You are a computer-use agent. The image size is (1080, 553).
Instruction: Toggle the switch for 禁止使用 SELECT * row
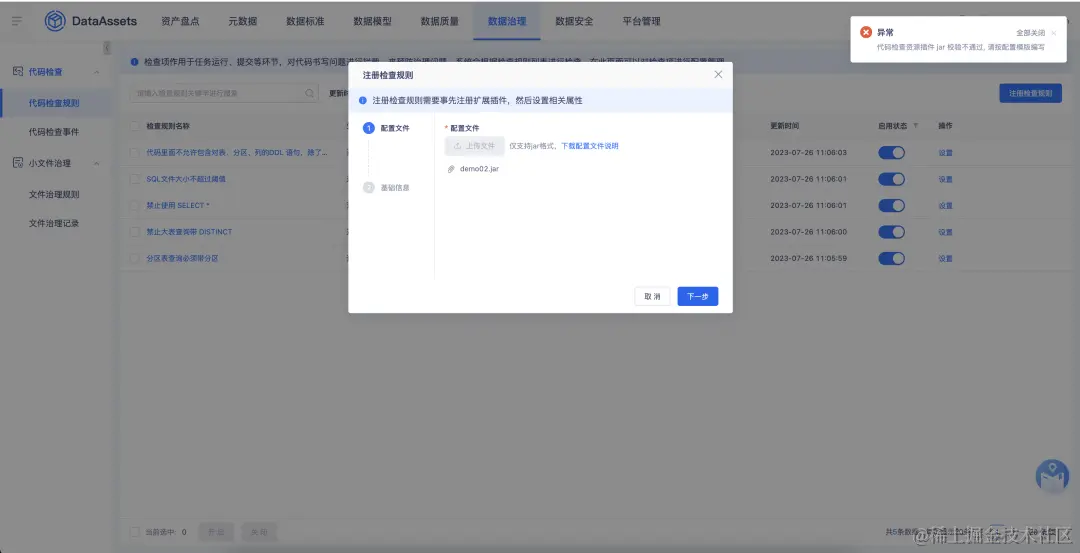coord(891,205)
